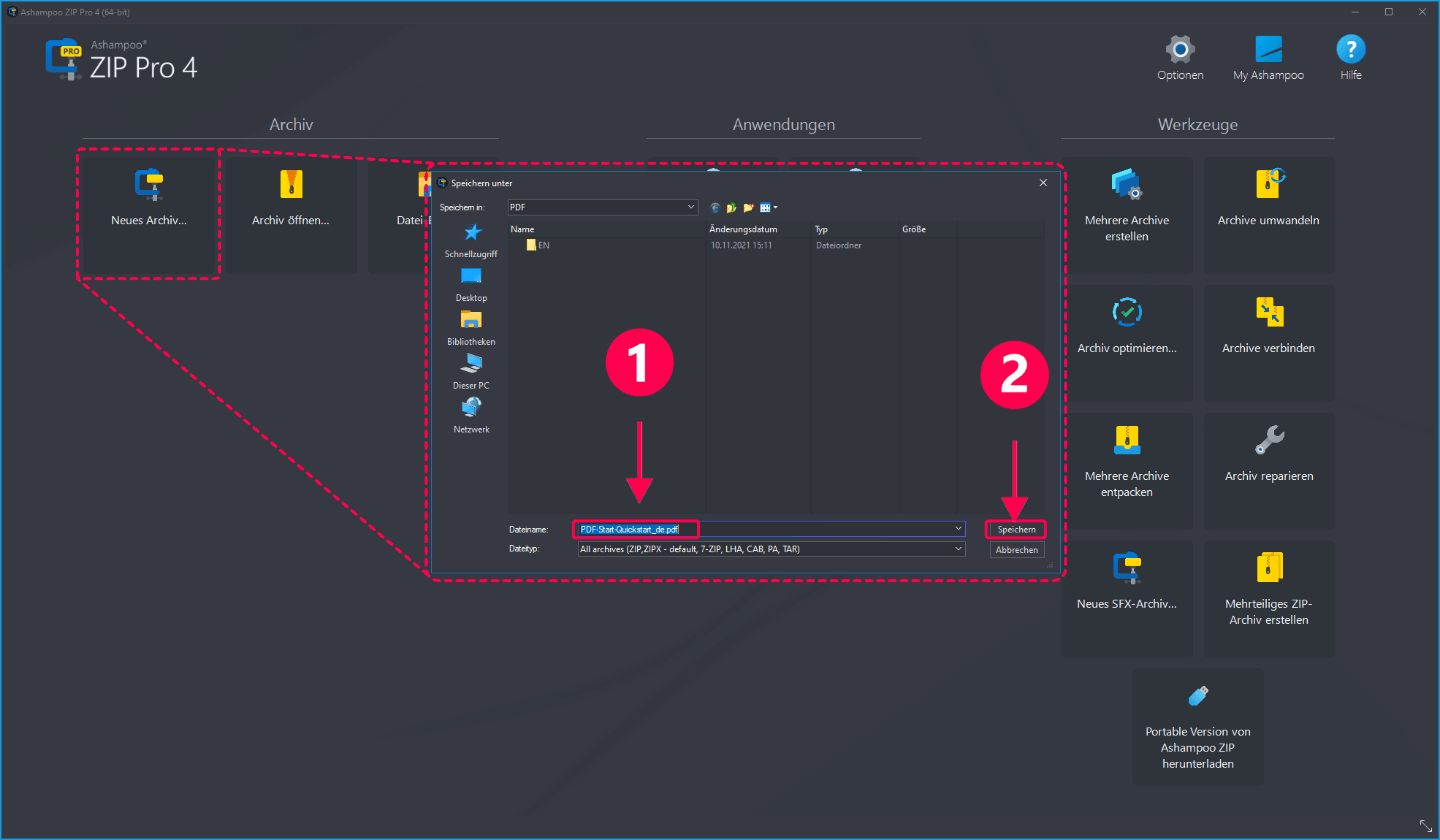This screenshot has width=1440, height=840.
Task: Launch Mehrteiliges ZIP-Archiv erstellen tool
Action: point(1269,599)
